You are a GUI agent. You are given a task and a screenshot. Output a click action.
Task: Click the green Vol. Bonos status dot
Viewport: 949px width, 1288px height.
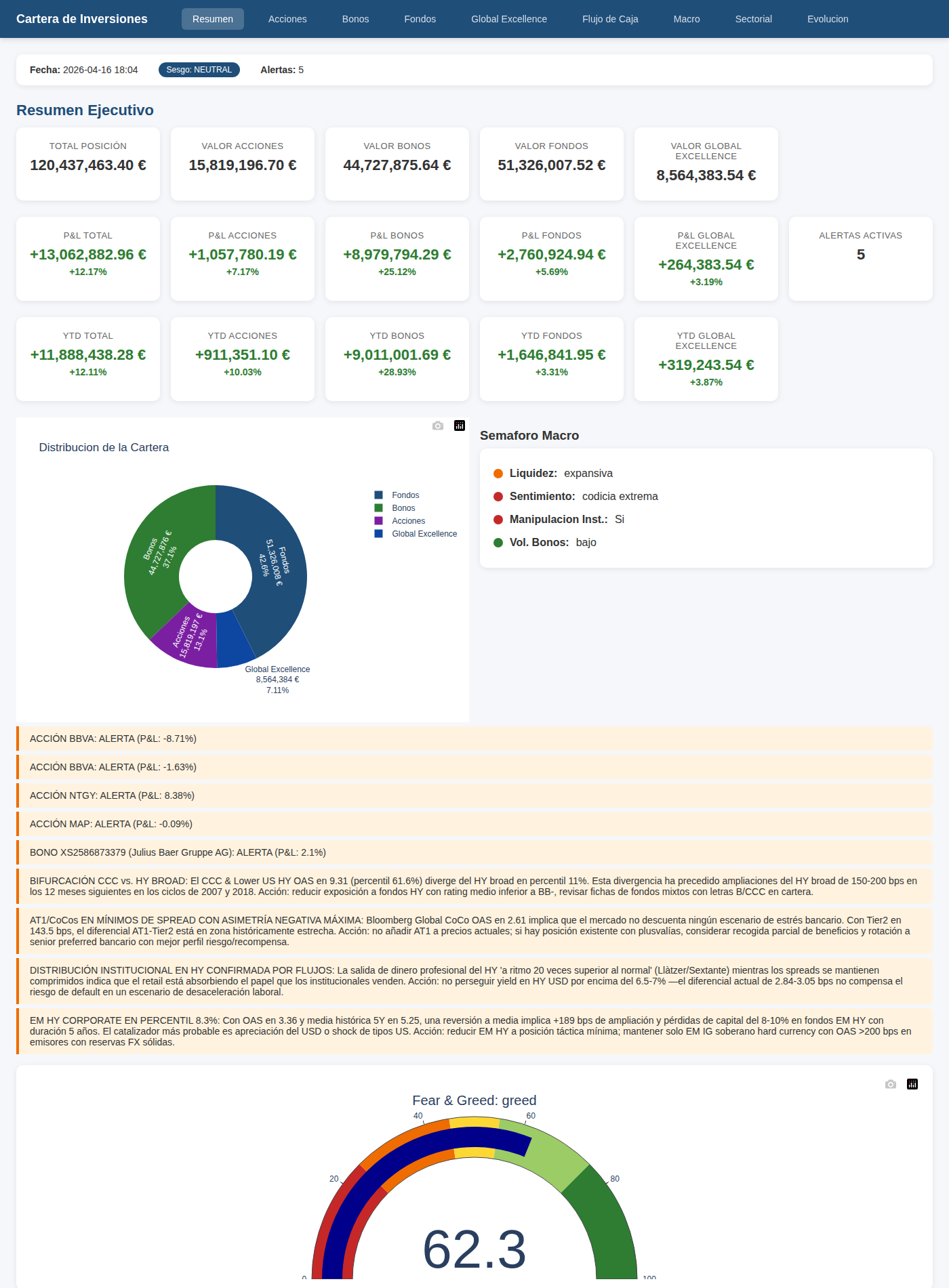[x=498, y=543]
